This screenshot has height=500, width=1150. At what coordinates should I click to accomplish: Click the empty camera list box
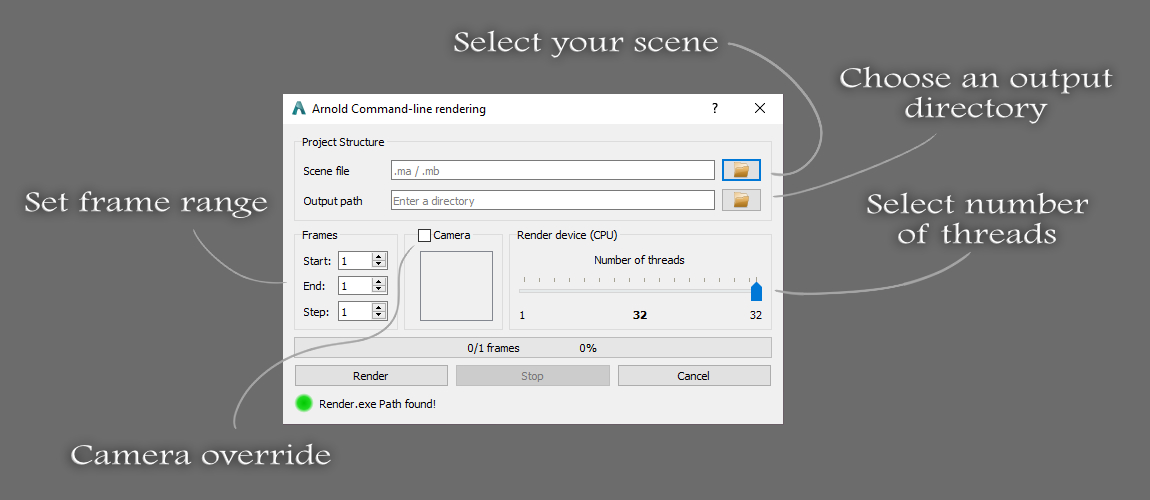(x=456, y=286)
